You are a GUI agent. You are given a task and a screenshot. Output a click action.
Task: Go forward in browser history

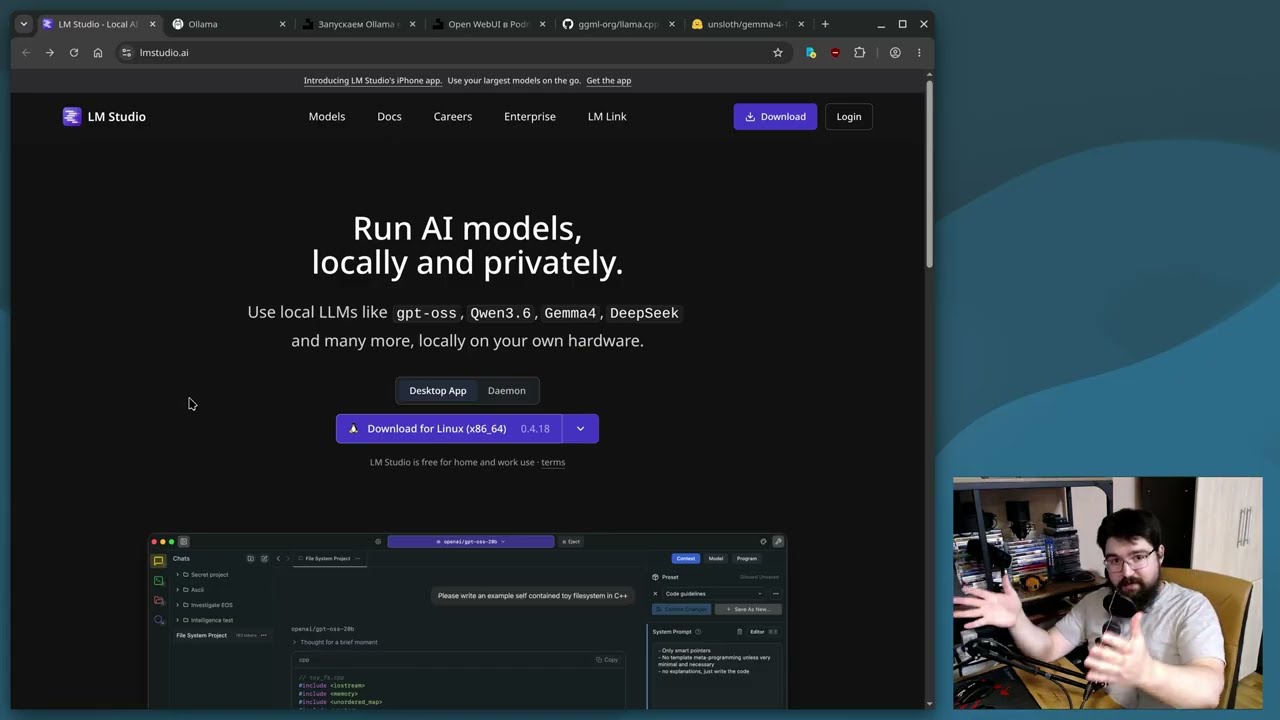pos(49,53)
